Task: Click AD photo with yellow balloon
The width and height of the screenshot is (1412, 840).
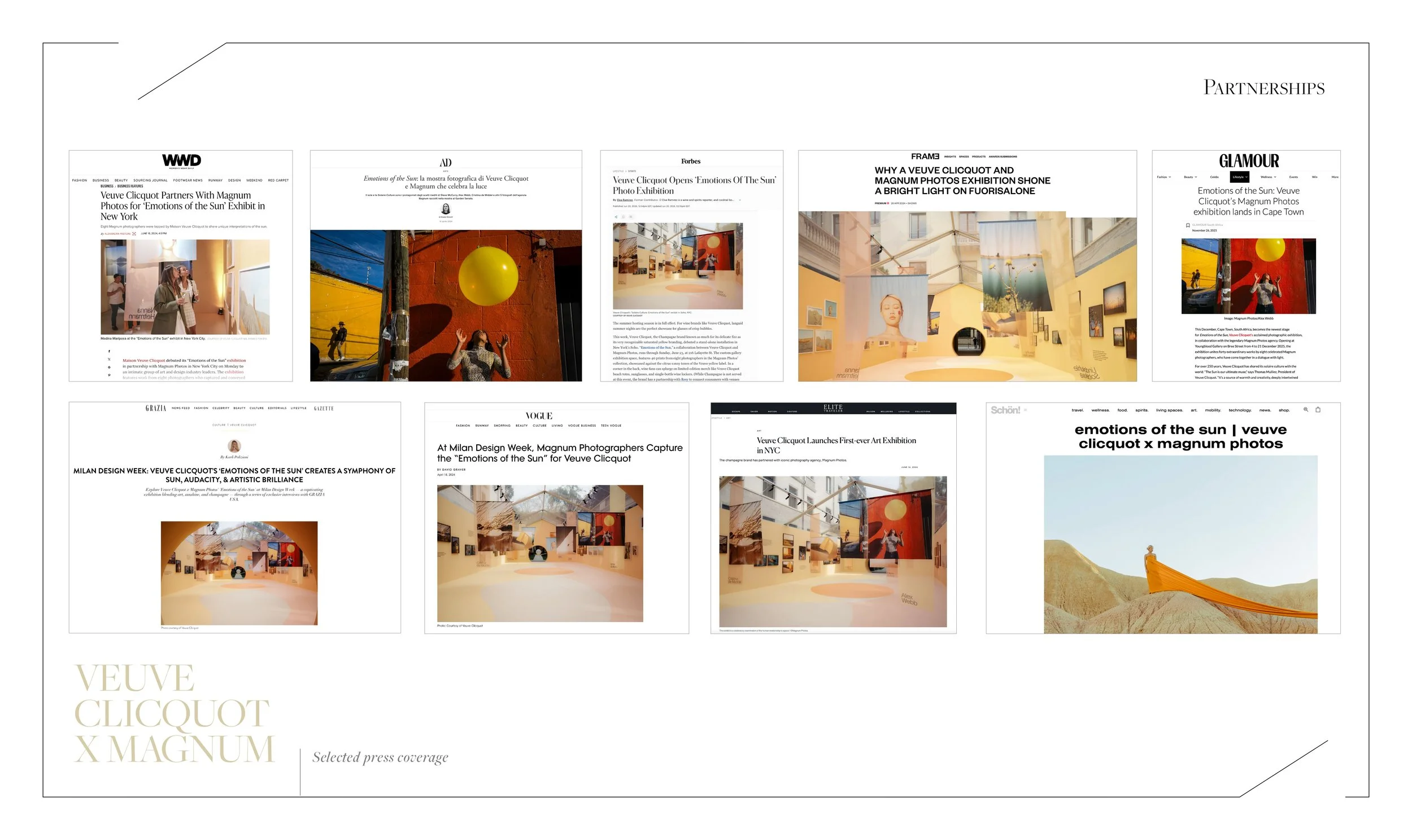Action: tap(446, 305)
